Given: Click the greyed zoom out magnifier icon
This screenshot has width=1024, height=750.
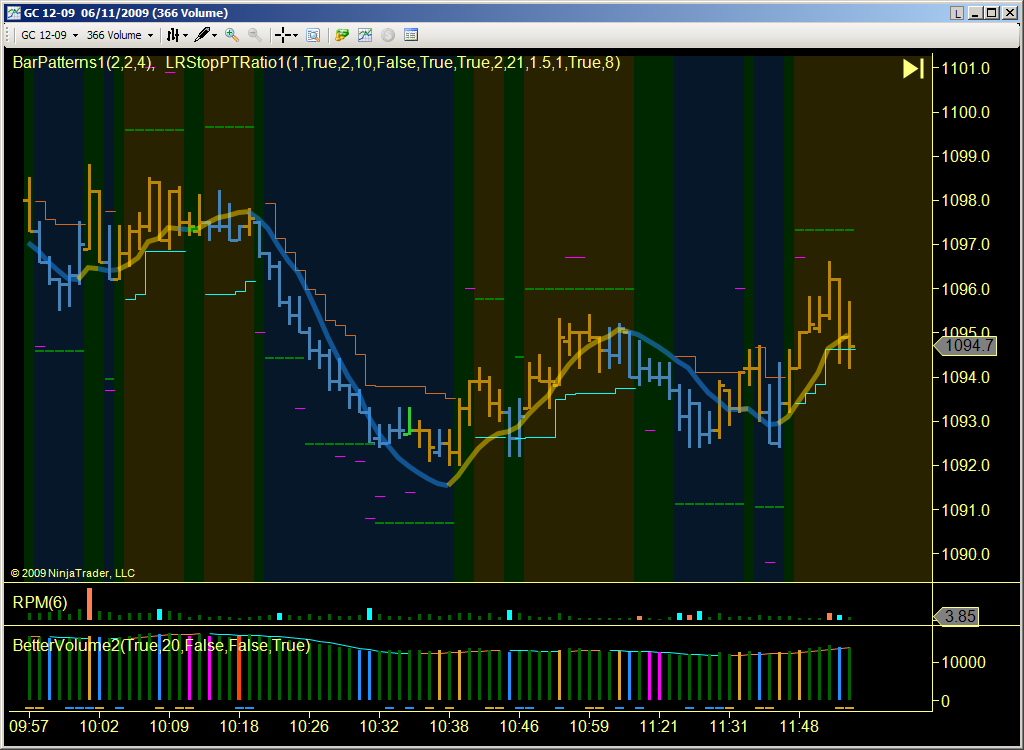Looking at the screenshot, I should pos(255,35).
